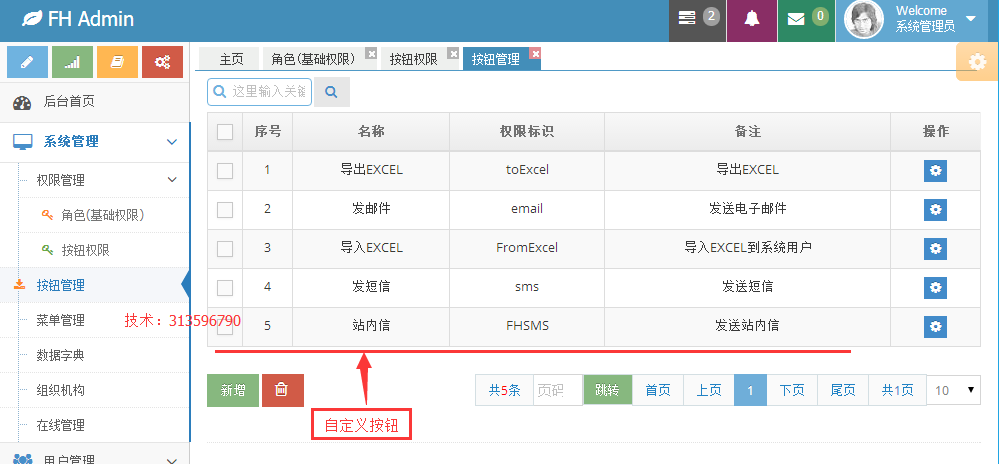Focus the 页码 page number input
Image resolution: width=999 pixels, height=464 pixels.
[558, 390]
